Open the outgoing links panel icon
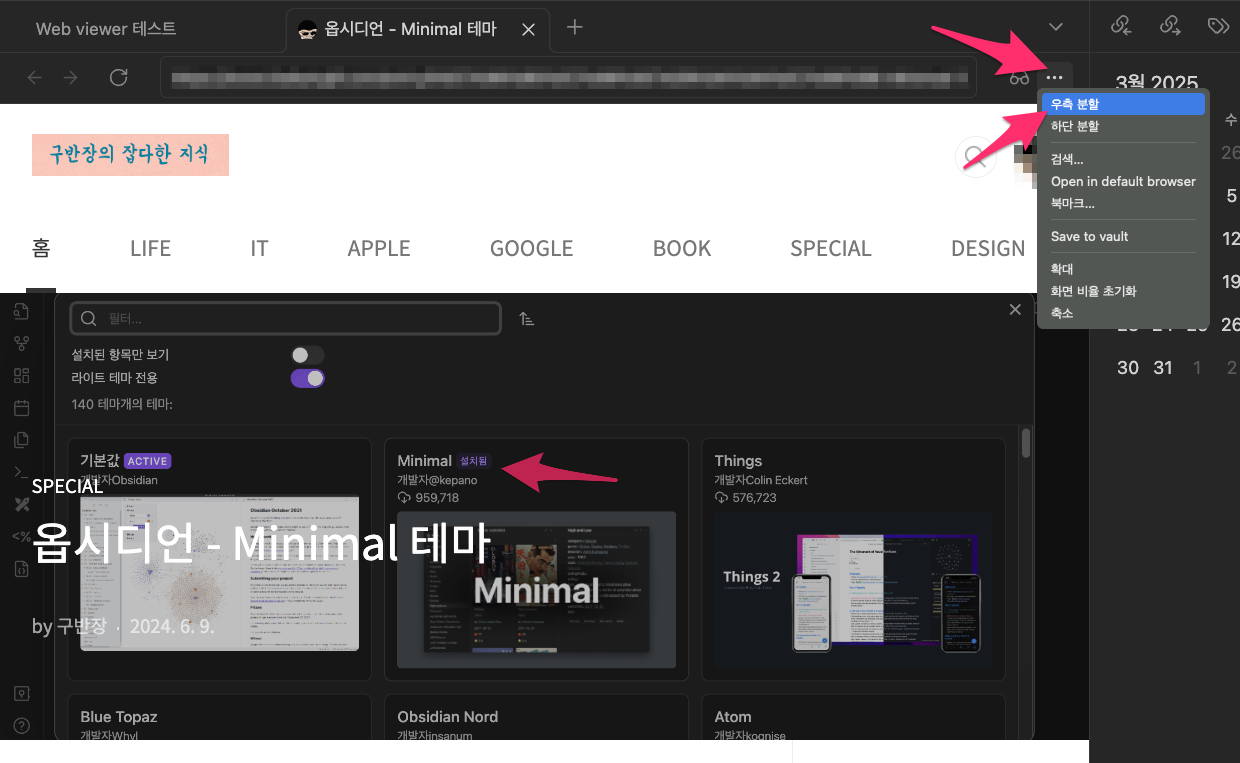This screenshot has width=1240, height=763. 1169,26
